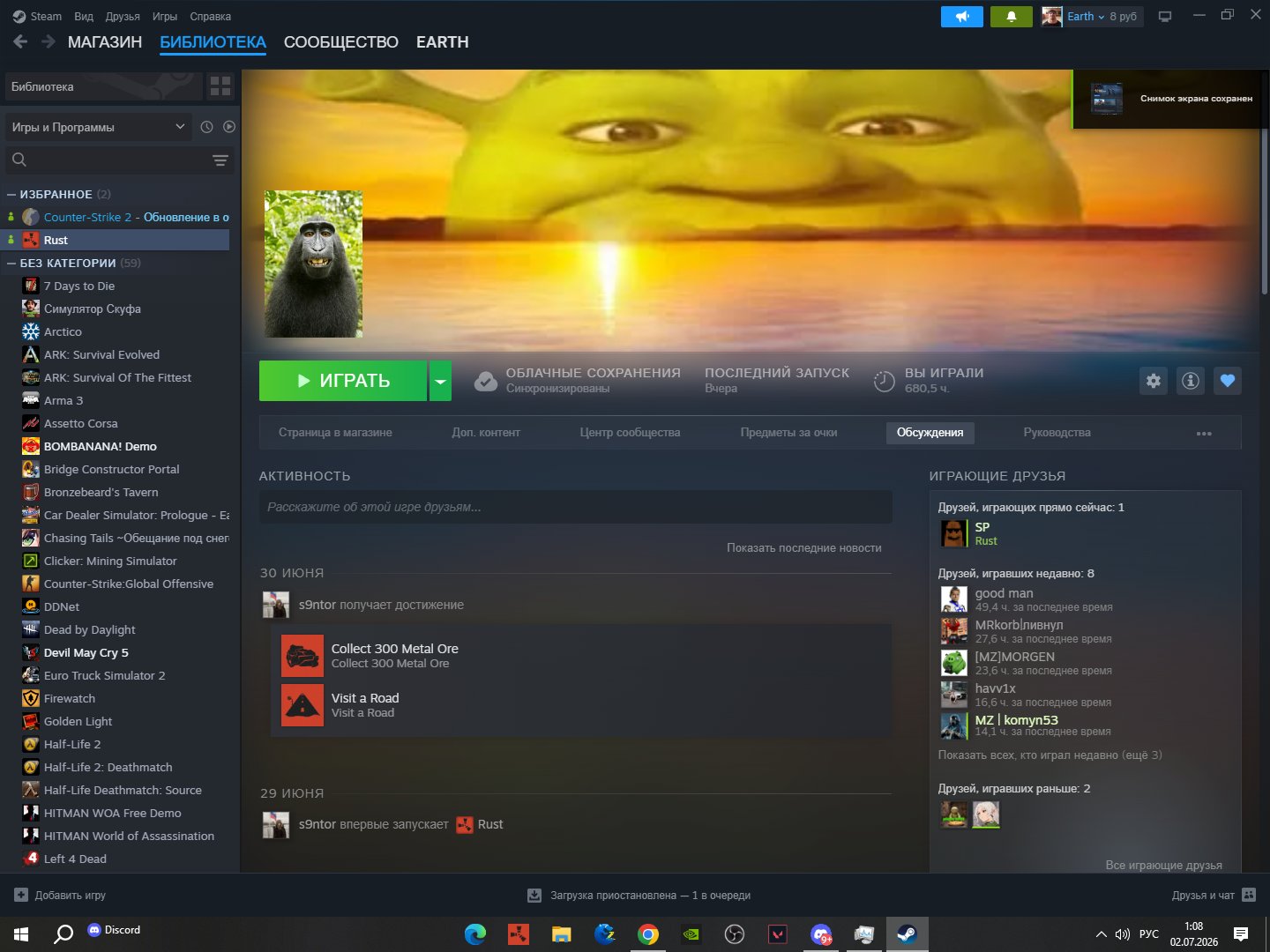The image size is (1270, 952).
Task: Collapse the БЕЗ КАТЕГОРИИ category
Action: 11,263
